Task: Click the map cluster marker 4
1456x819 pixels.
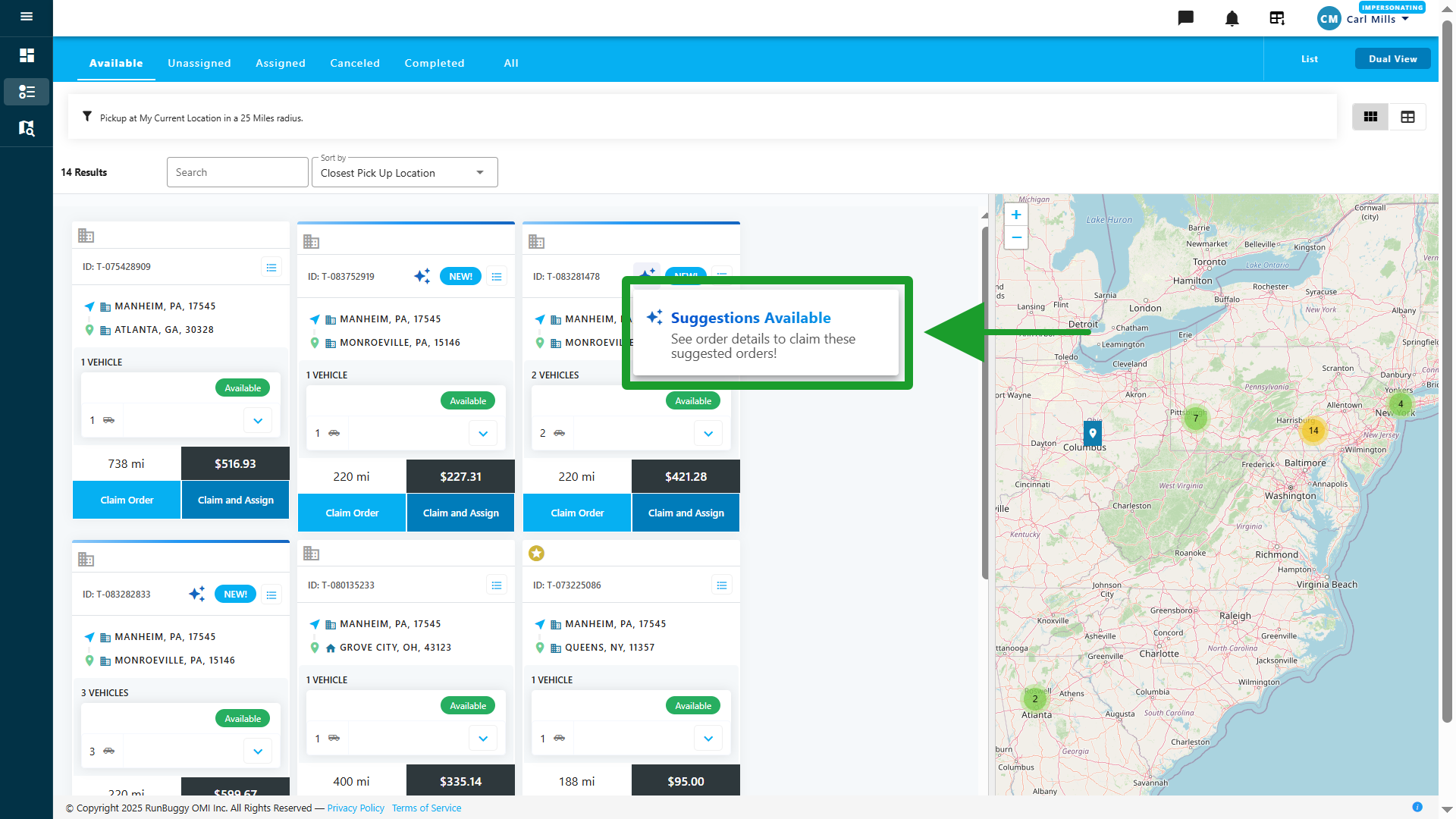Action: (x=1401, y=403)
